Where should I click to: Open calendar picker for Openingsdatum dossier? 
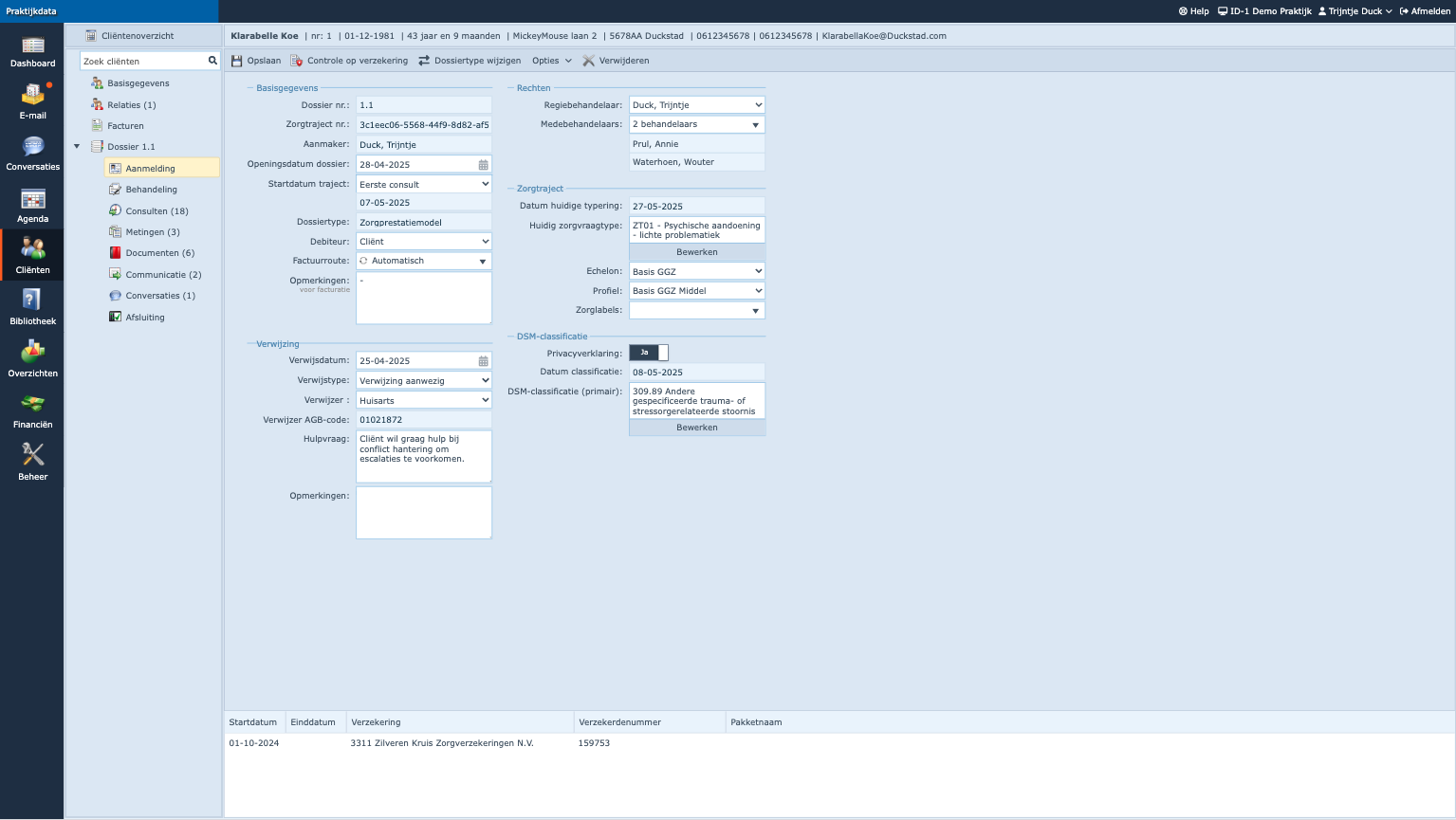[483, 165]
